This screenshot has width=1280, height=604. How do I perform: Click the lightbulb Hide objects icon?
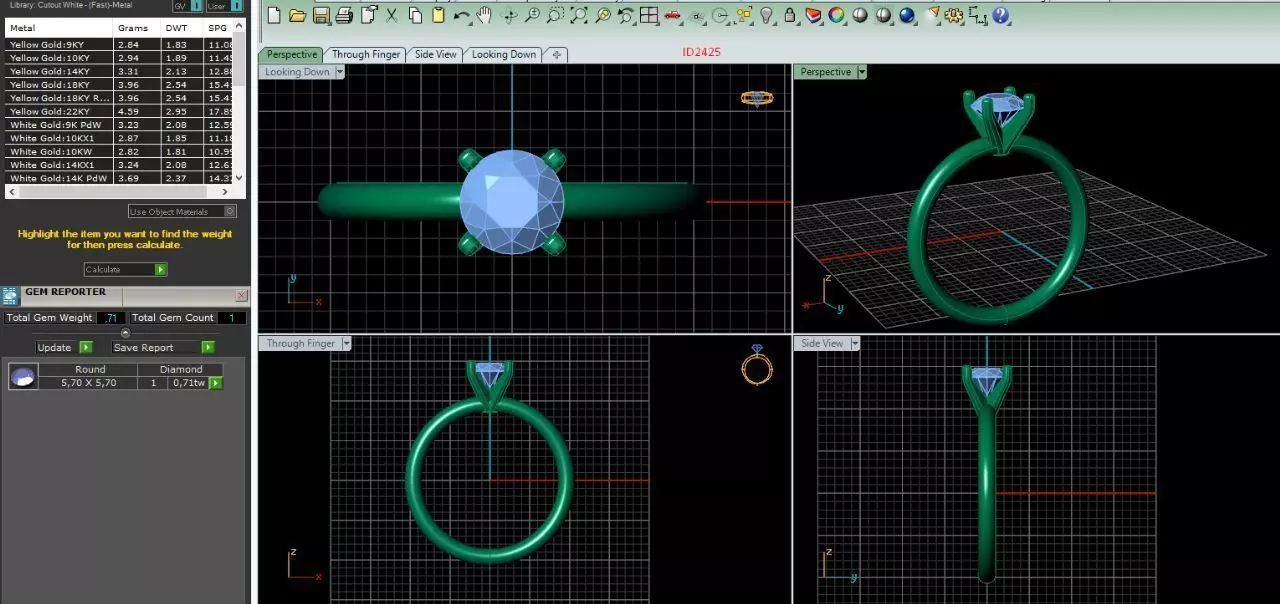(x=766, y=15)
